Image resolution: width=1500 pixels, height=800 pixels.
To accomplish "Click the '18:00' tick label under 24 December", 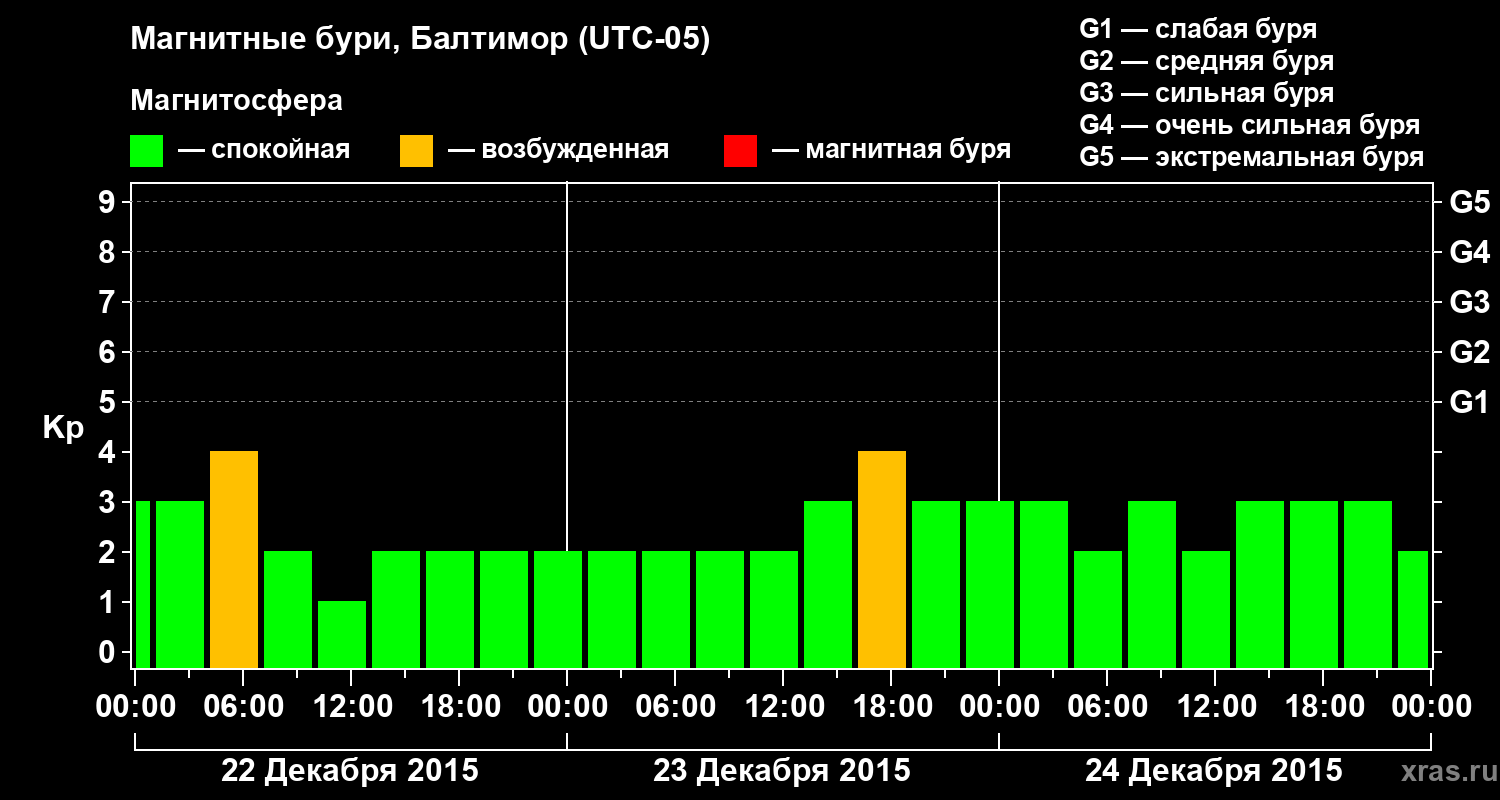I will click(x=1323, y=706).
